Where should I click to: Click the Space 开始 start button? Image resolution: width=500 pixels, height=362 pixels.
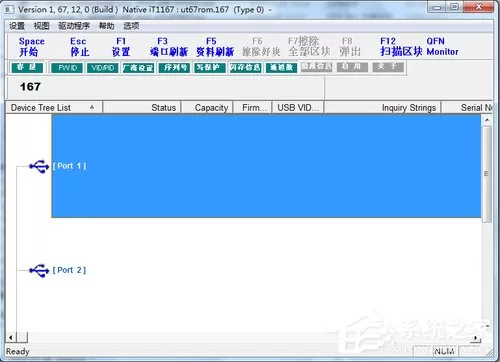coord(32,47)
